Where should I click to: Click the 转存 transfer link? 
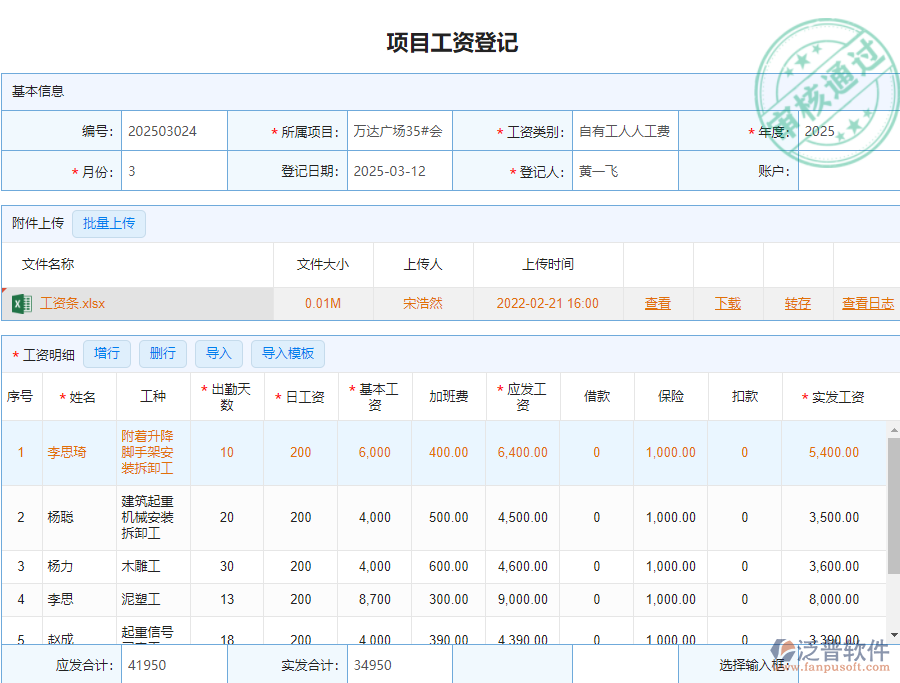(797, 303)
